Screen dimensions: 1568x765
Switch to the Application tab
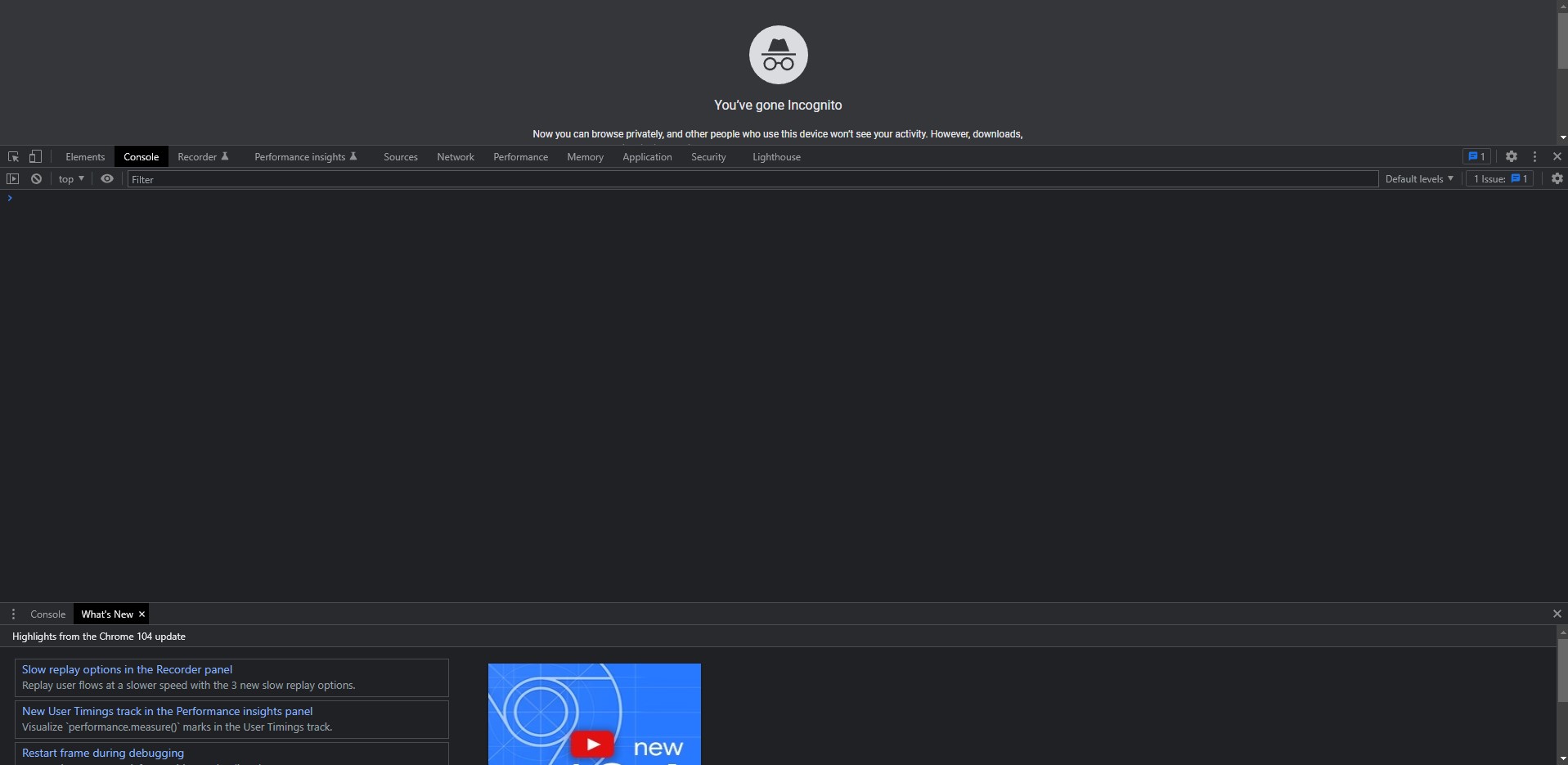(x=647, y=157)
